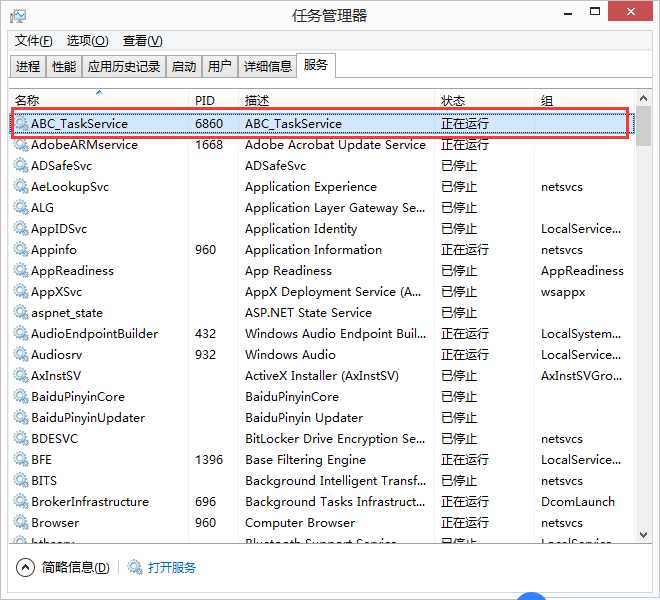Select the Application Experience description

click(311, 187)
